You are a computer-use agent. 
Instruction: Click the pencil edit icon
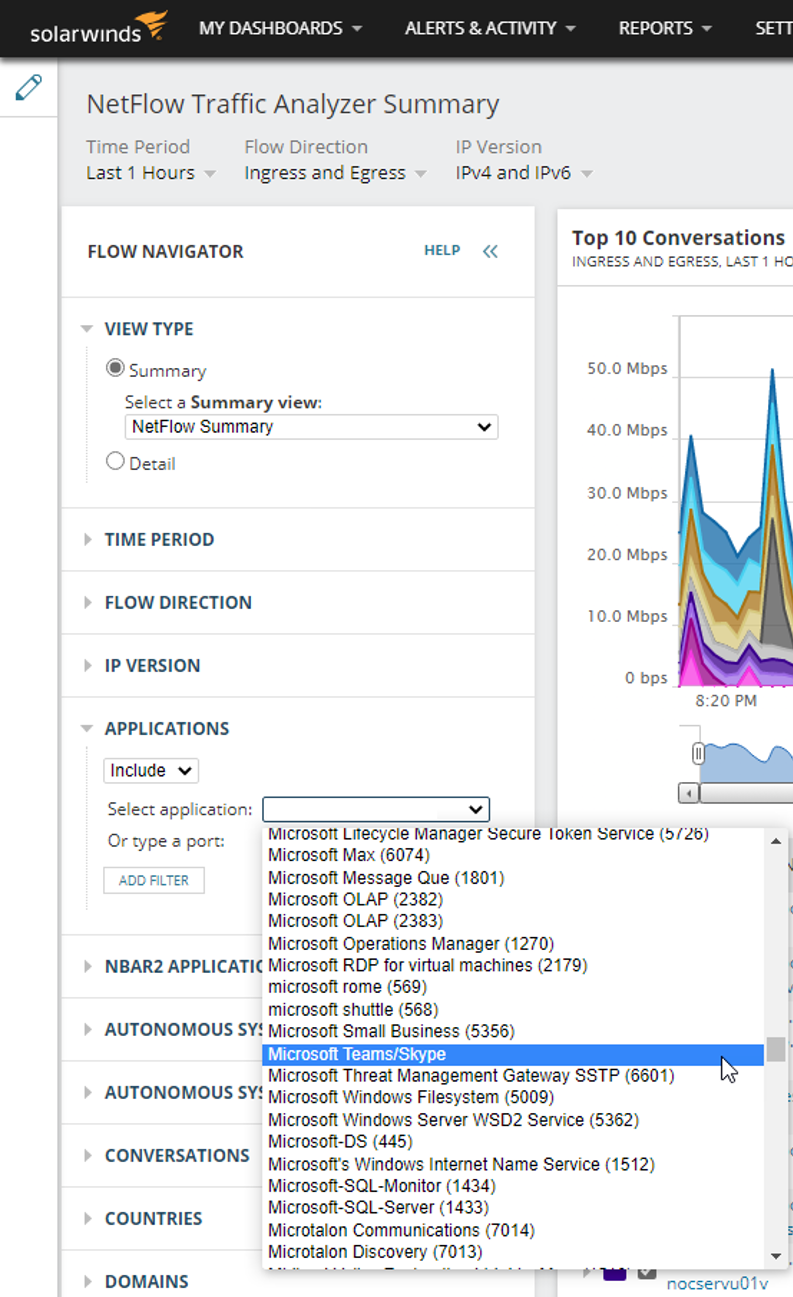pos(29,87)
